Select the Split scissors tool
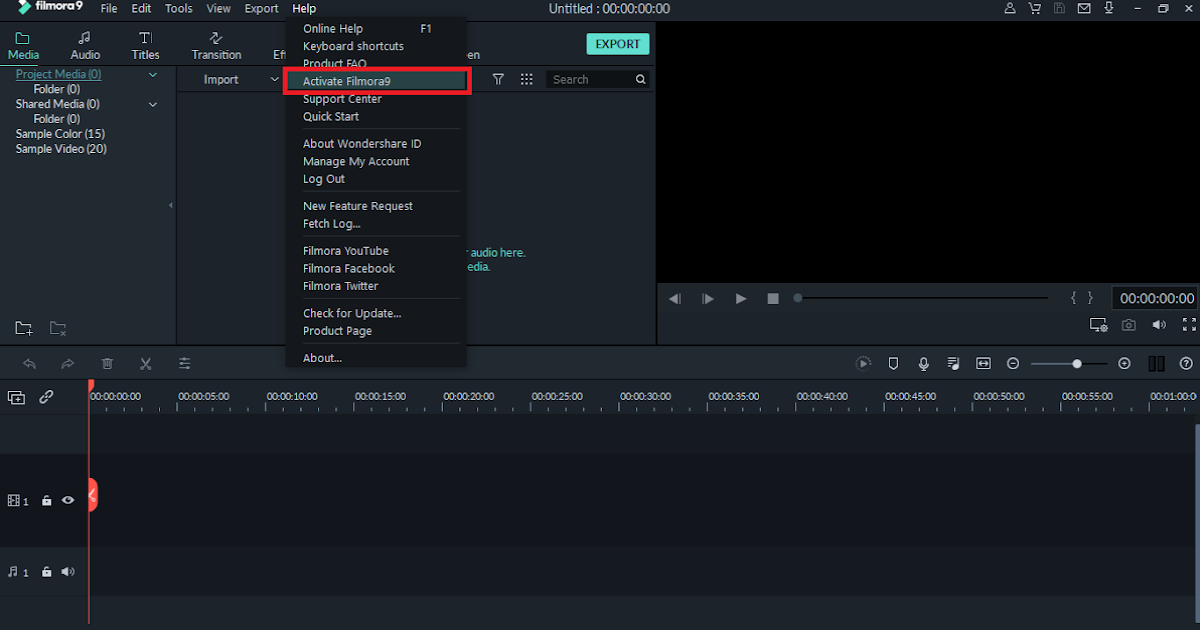This screenshot has width=1200, height=630. pos(145,364)
